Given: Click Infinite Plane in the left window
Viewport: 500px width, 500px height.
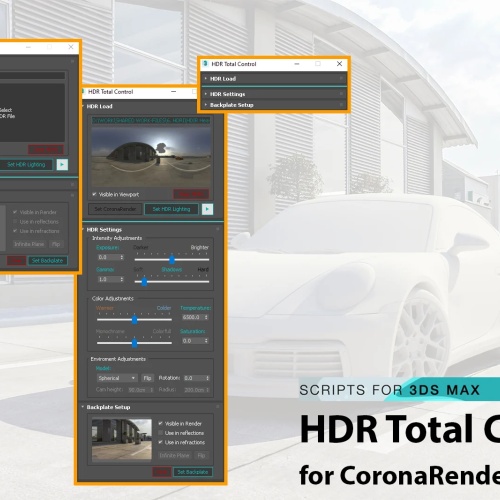Looking at the screenshot, I should (29, 244).
